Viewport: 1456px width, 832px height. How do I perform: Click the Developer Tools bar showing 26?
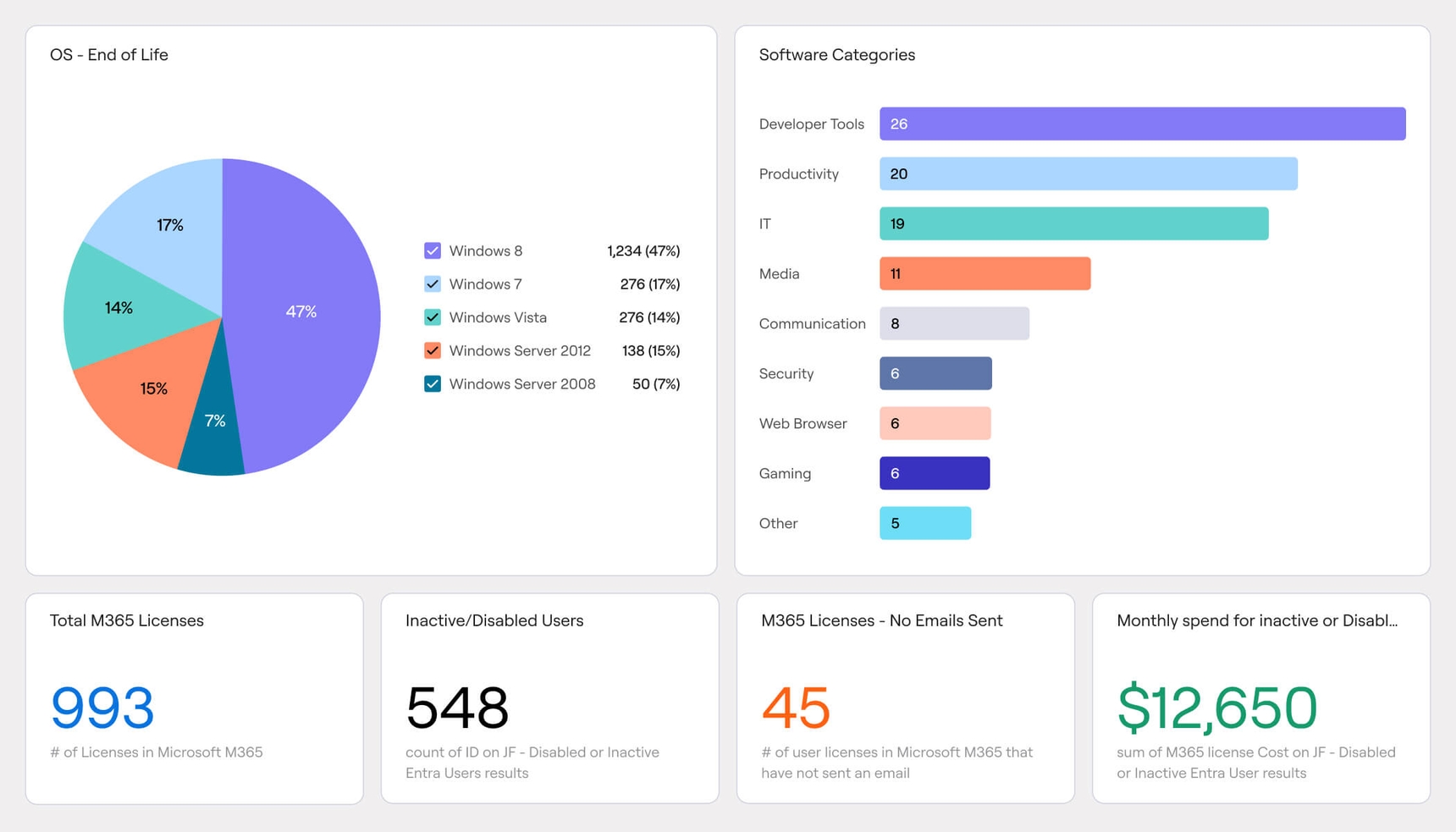[1143, 124]
